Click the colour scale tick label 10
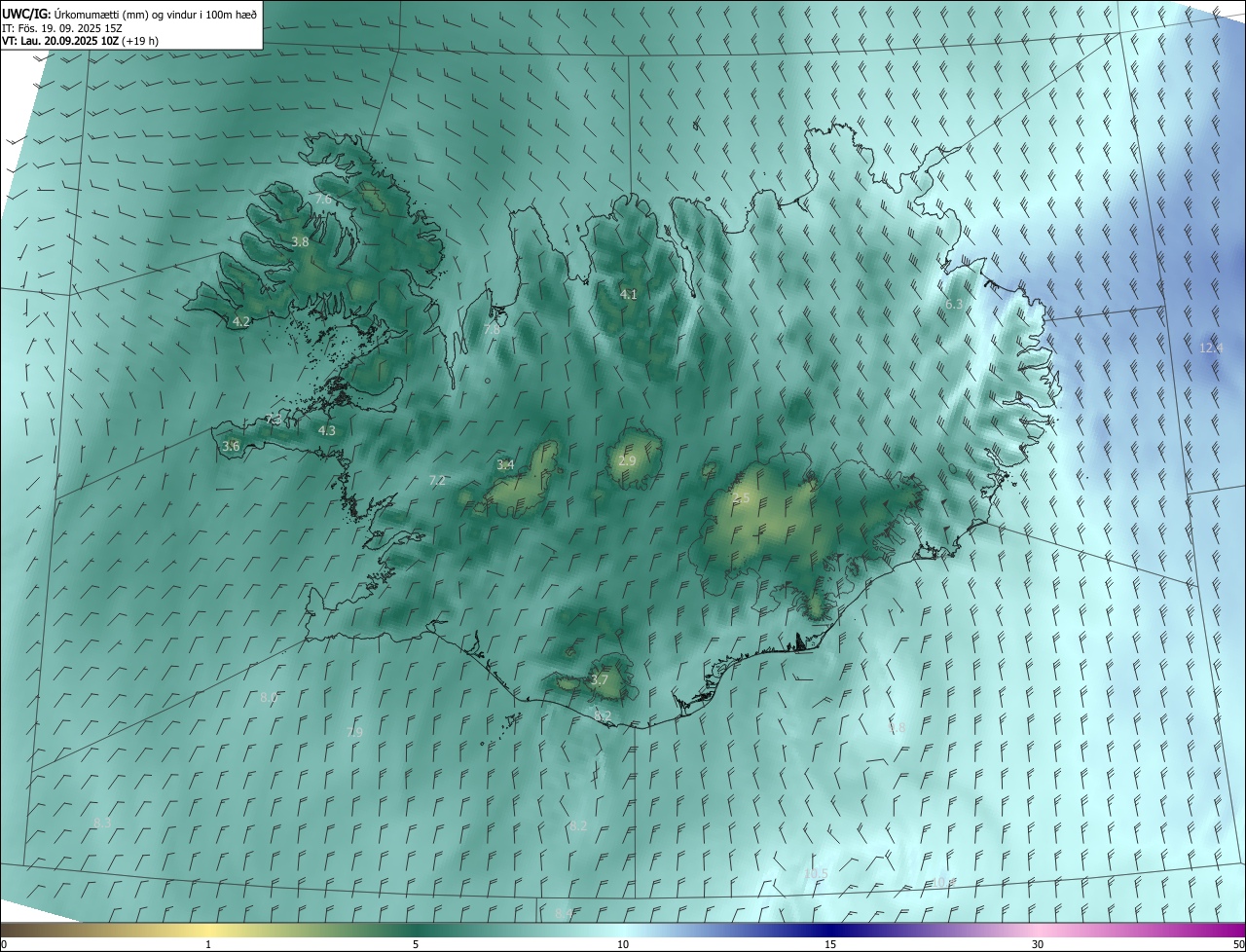The image size is (1246, 952). [623, 944]
